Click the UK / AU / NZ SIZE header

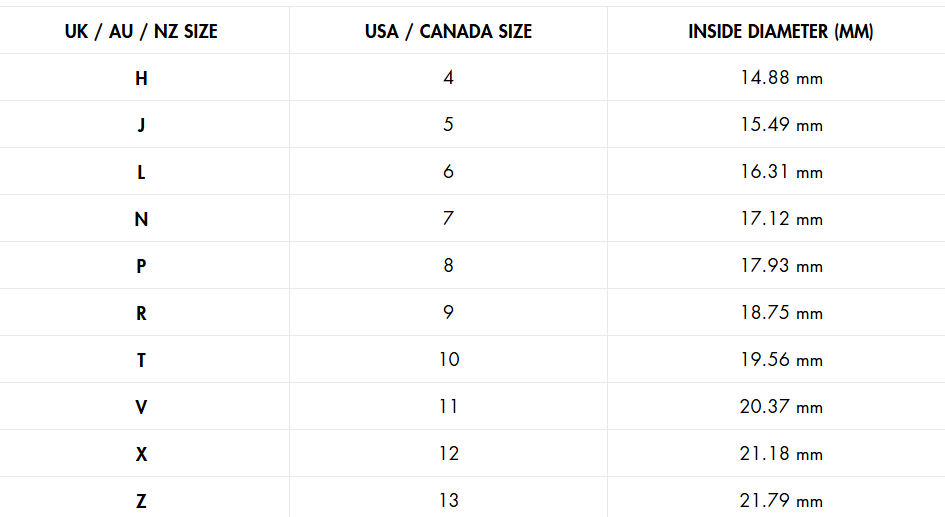[x=141, y=31]
